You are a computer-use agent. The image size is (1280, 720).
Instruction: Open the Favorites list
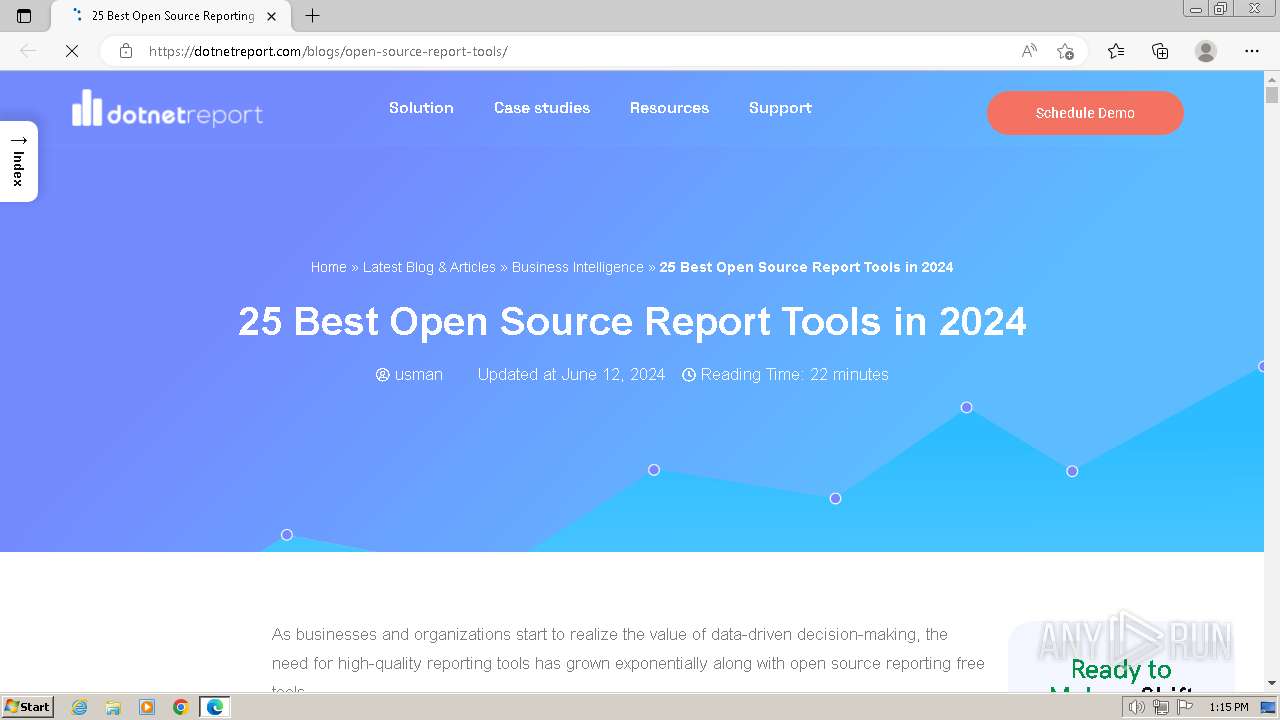point(1116,51)
